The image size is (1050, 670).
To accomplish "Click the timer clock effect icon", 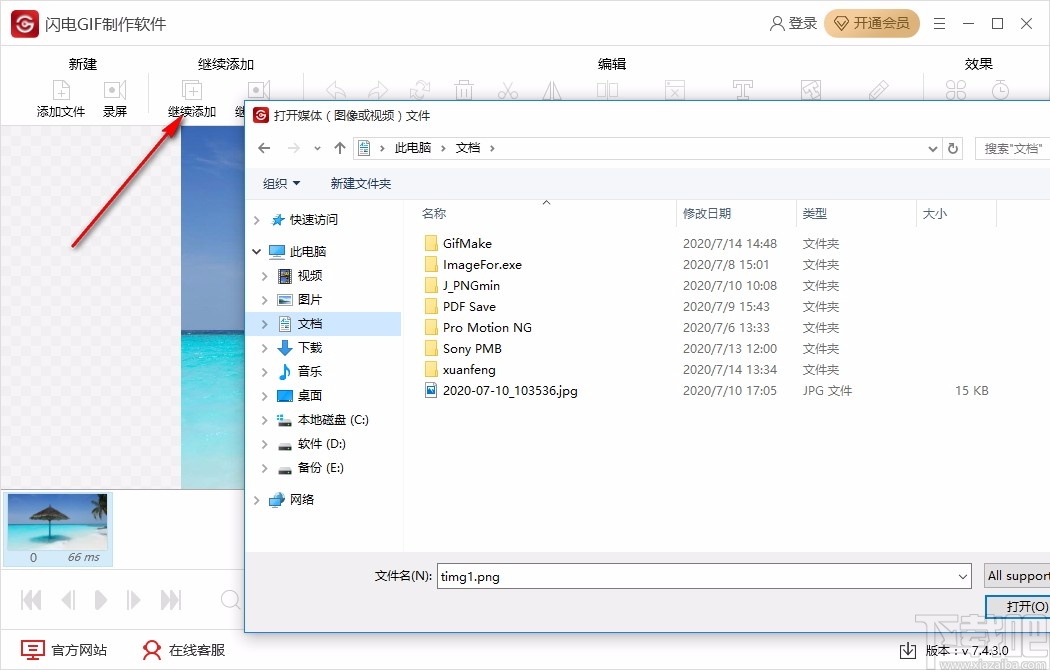I will [1000, 90].
